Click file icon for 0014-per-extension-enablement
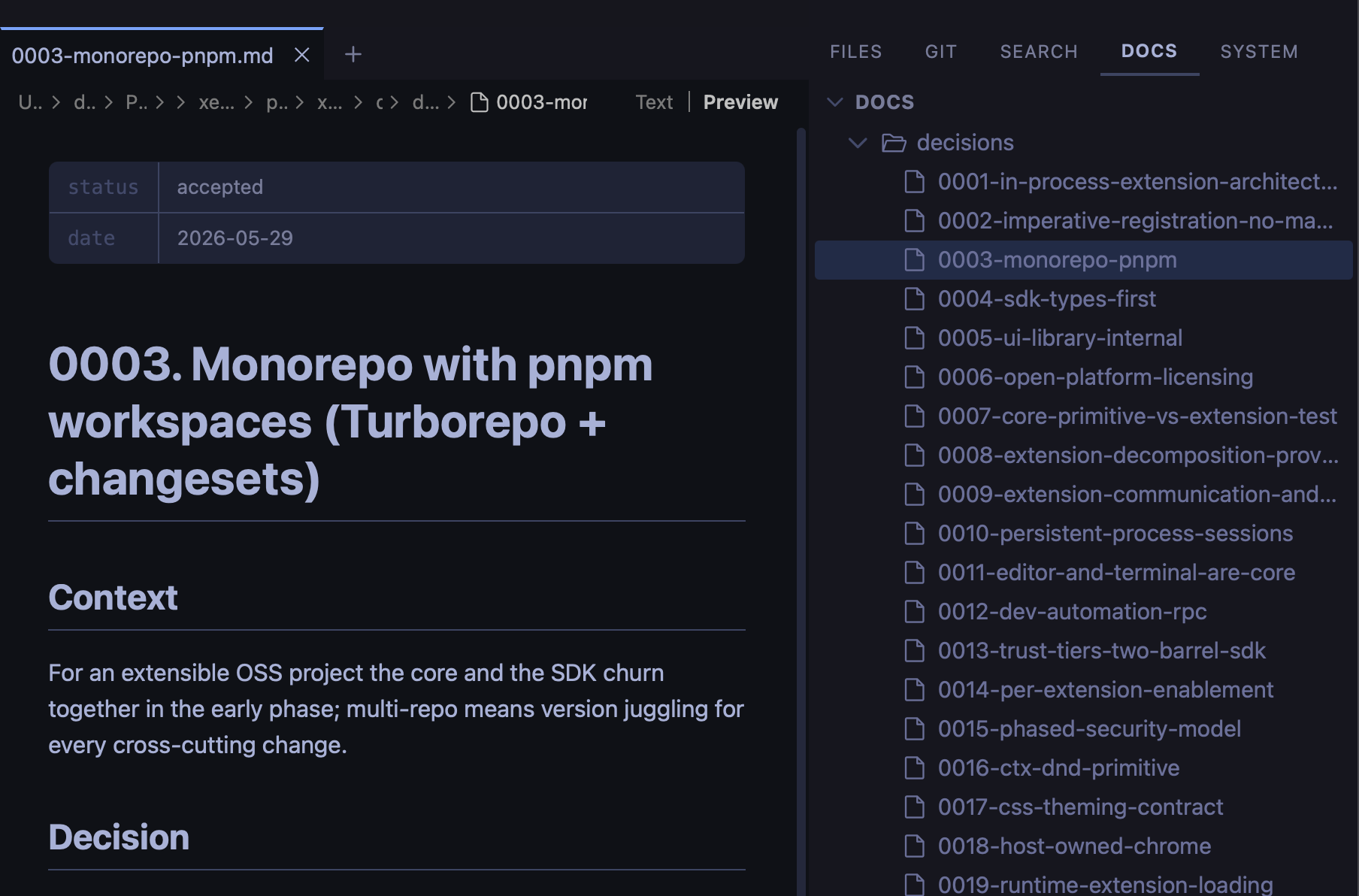 (x=914, y=690)
